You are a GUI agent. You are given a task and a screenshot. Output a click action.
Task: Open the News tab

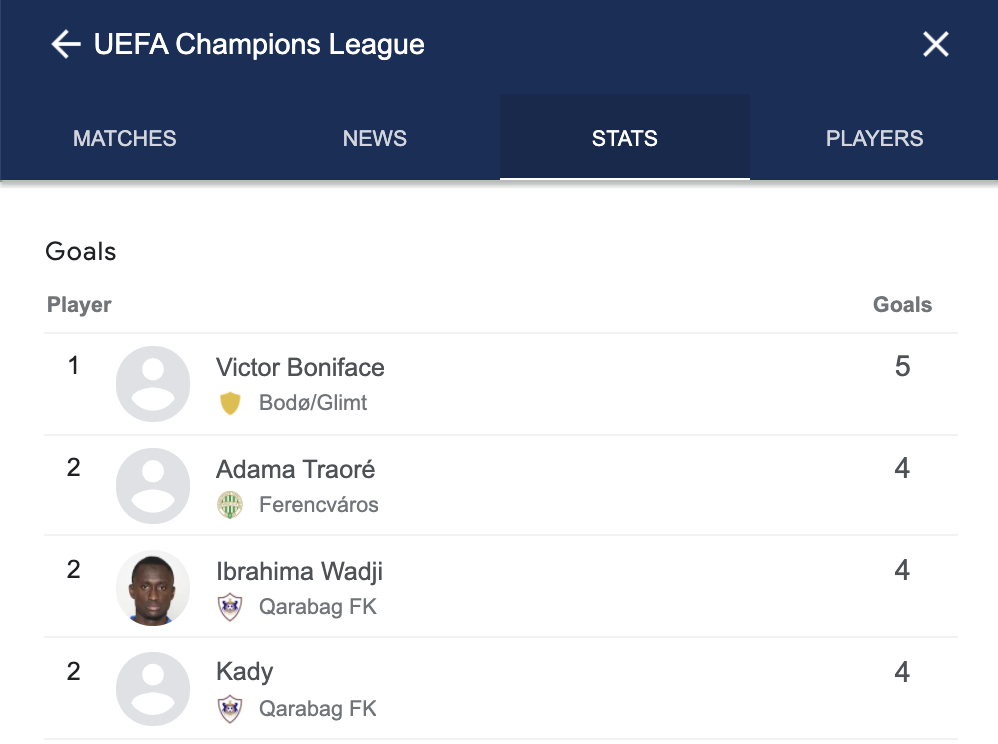pyautogui.click(x=375, y=139)
